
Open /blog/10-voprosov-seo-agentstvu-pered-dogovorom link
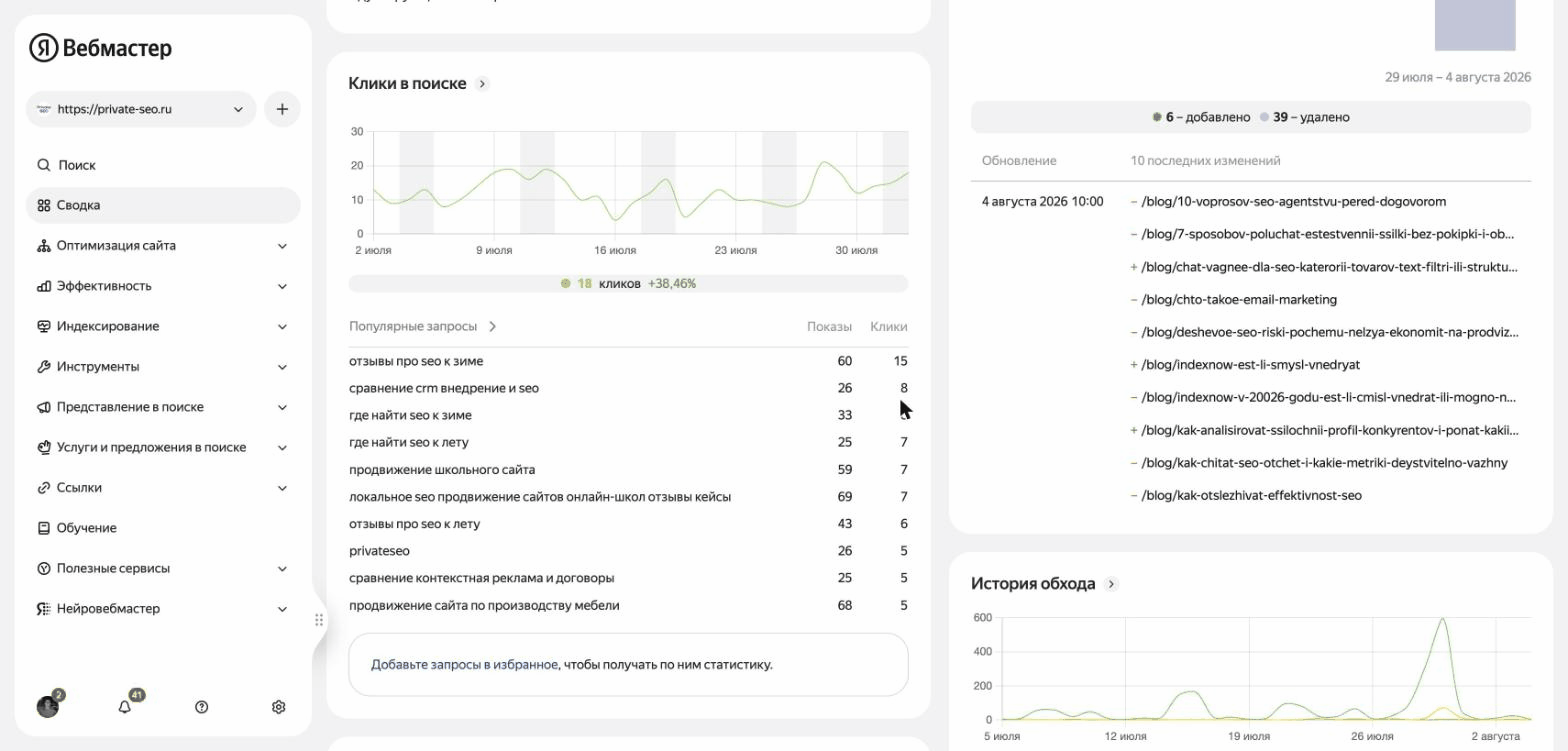tap(1294, 202)
